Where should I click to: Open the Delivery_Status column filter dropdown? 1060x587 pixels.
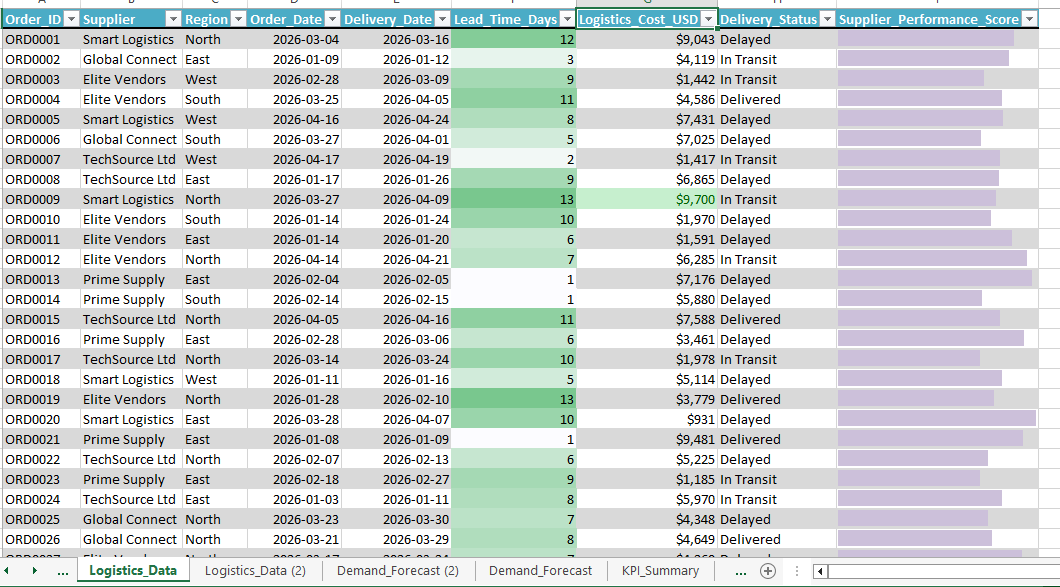(827, 19)
